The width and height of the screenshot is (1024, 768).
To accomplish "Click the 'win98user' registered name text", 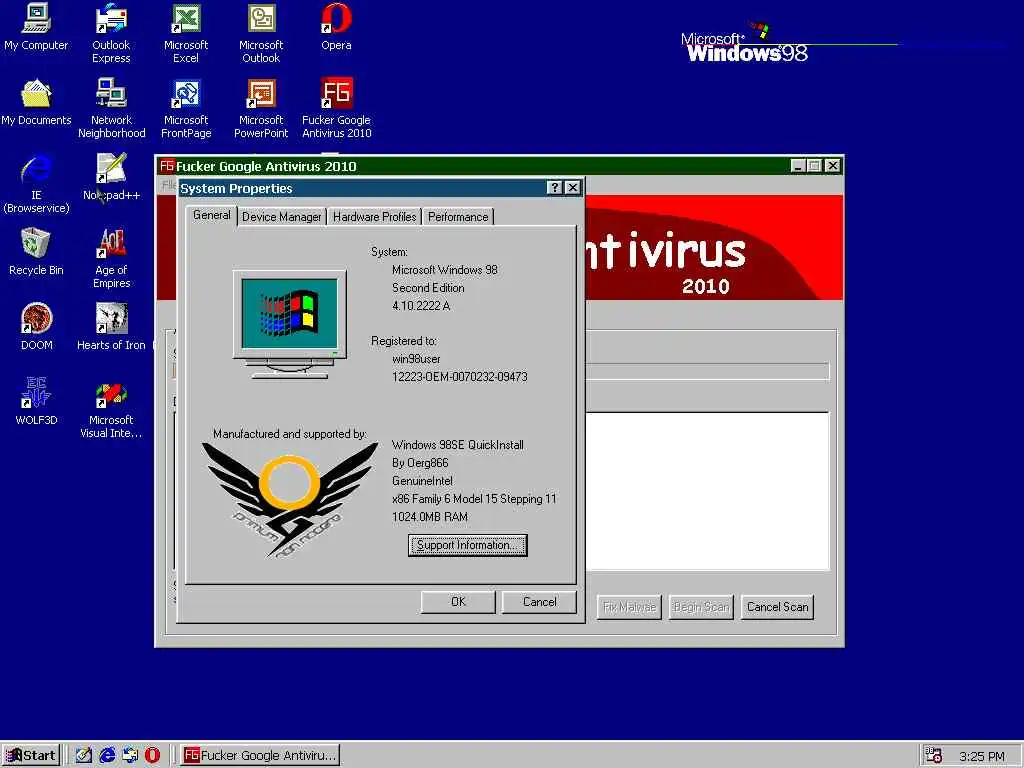I will [416, 359].
